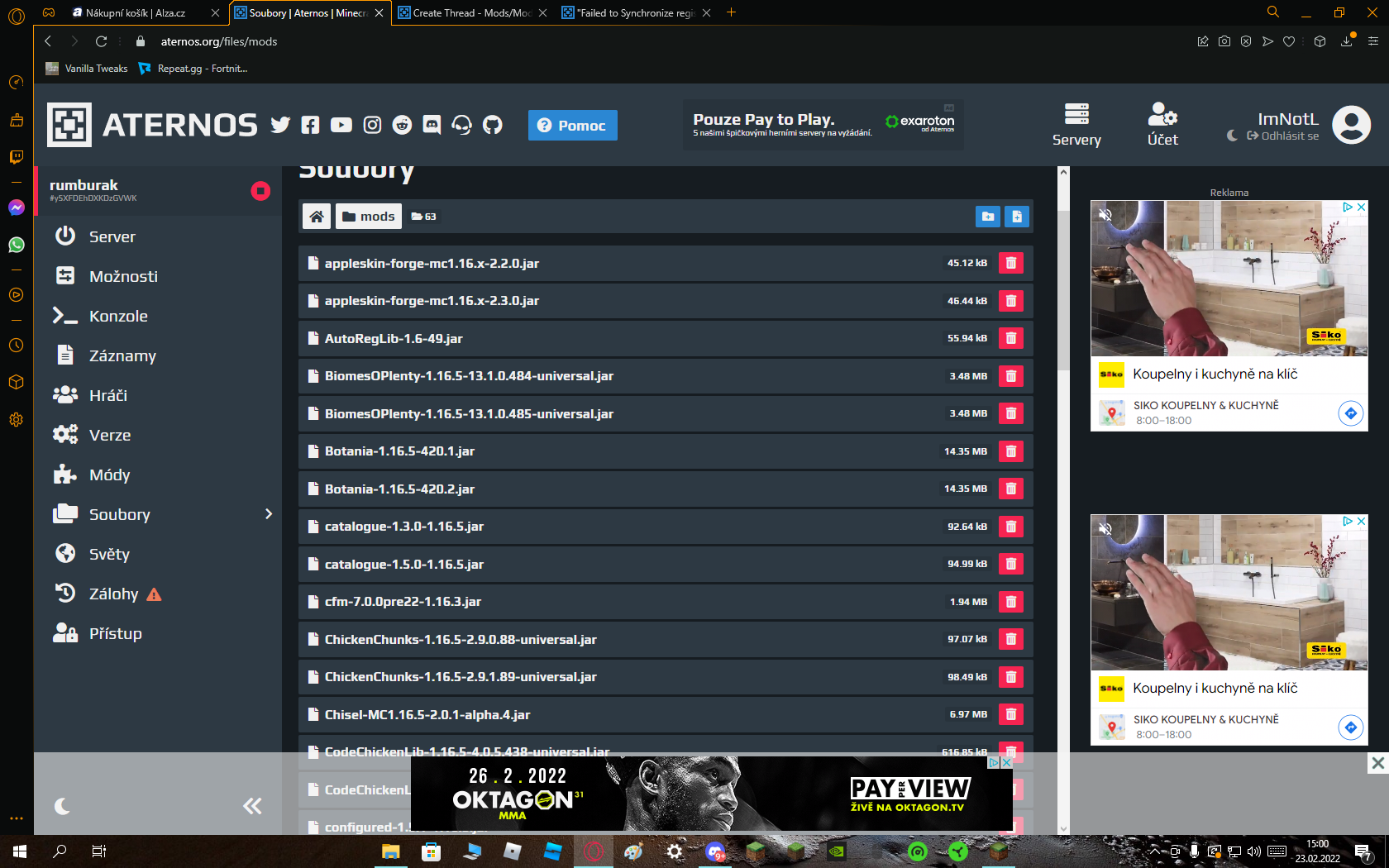
Task: Open Aternos YouTube channel icon
Action: coord(341,125)
